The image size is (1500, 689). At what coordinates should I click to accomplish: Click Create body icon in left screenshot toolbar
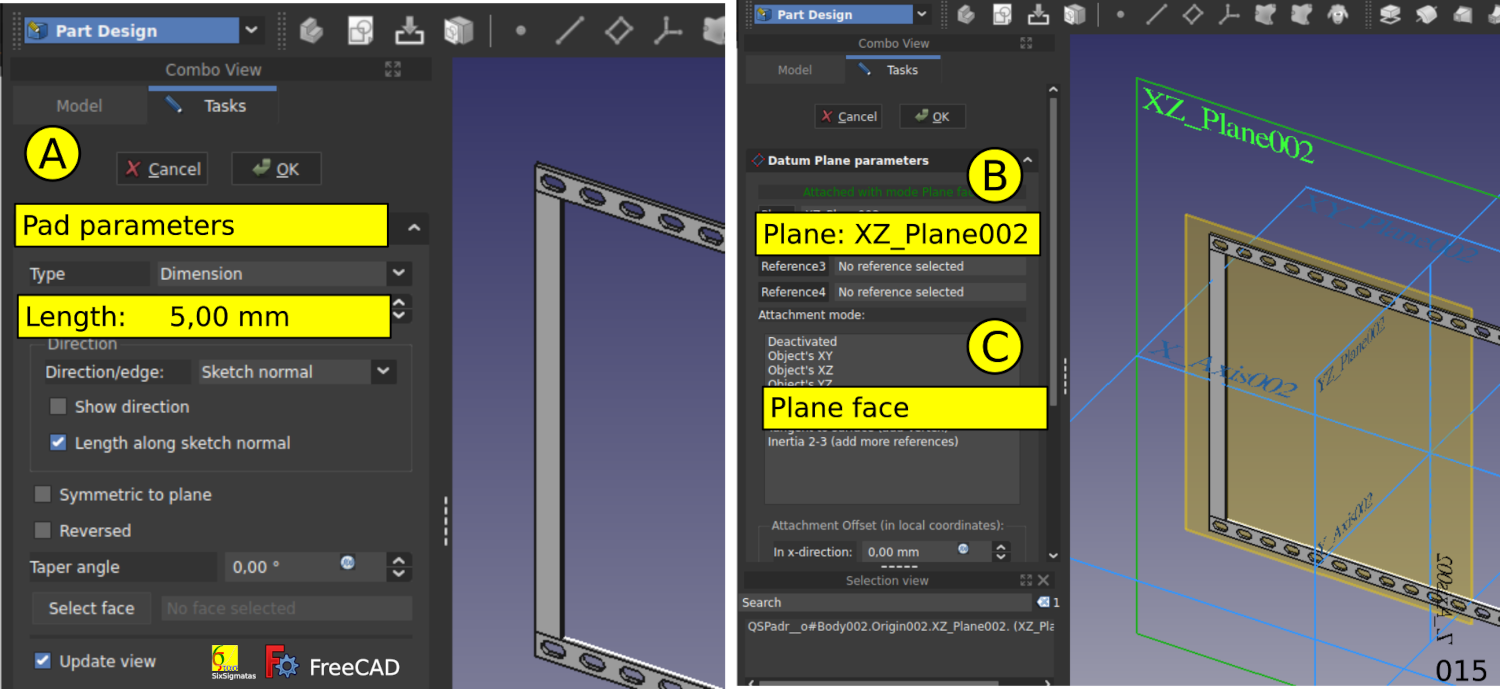pyautogui.click(x=311, y=31)
